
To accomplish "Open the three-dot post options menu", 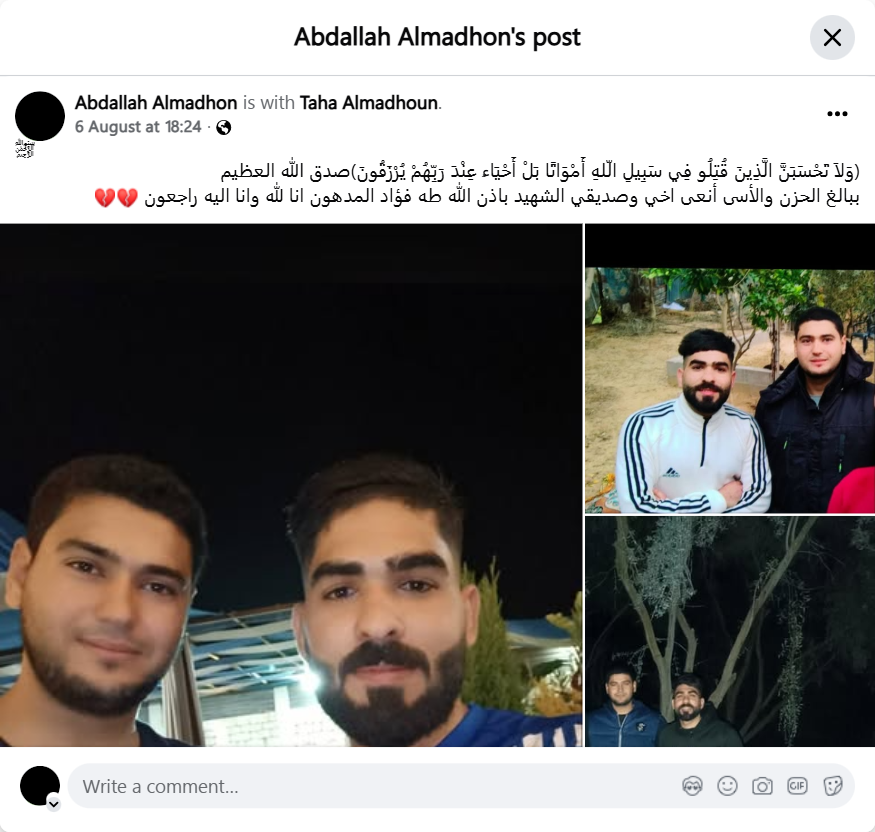I will [837, 114].
